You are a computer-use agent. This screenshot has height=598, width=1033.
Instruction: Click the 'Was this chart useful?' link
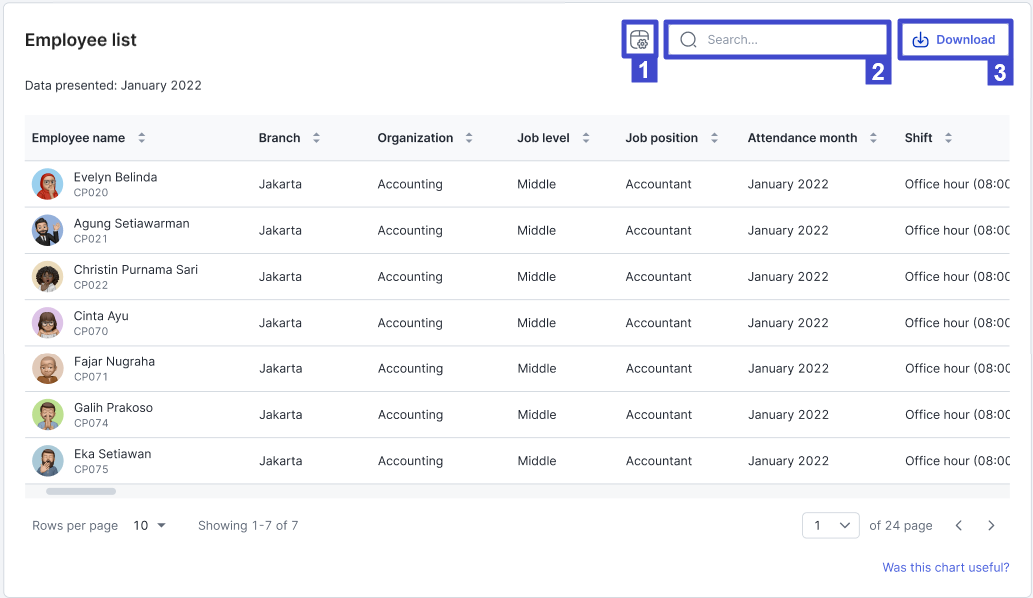[x=945, y=567]
